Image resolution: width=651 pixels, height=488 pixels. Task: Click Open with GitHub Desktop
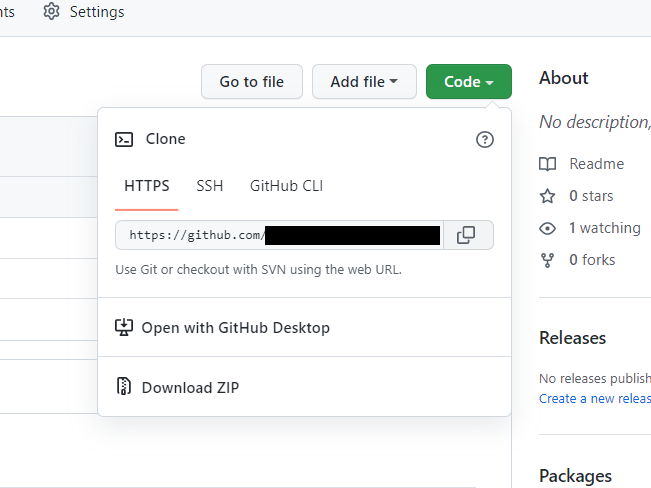(304, 327)
